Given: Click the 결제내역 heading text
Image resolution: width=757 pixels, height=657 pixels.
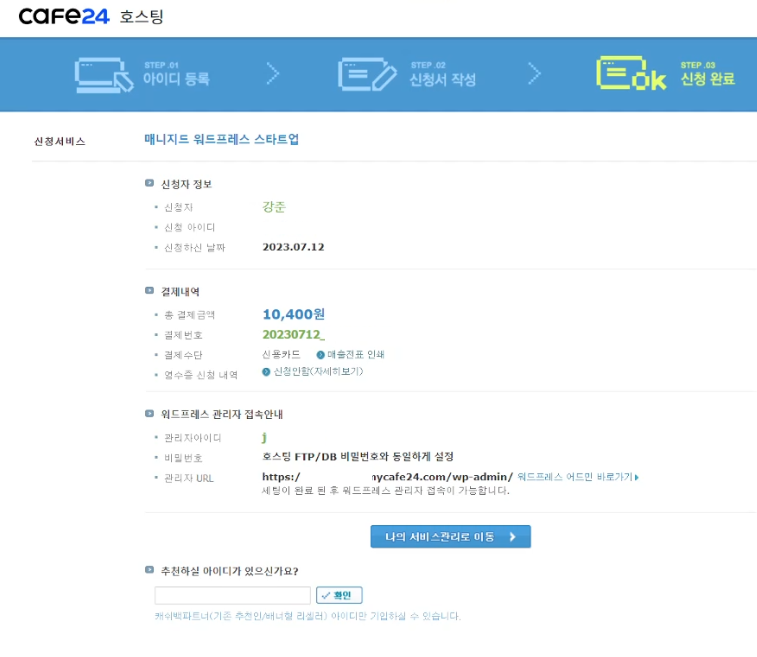Looking at the screenshot, I should point(180,292).
